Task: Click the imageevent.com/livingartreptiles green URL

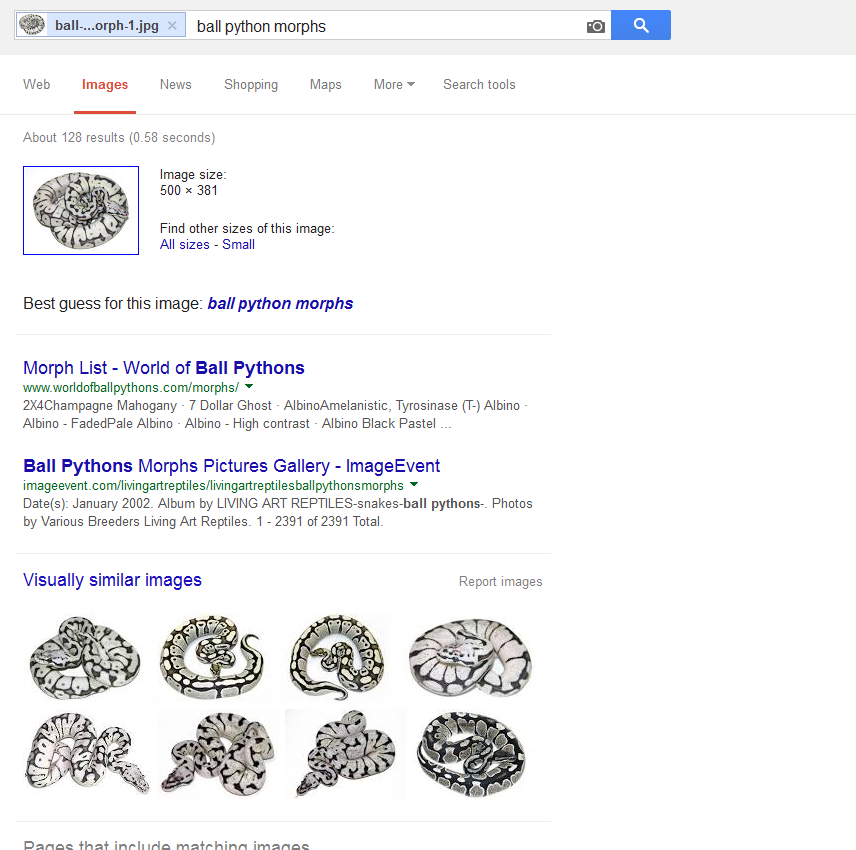Action: pyautogui.click(x=213, y=486)
